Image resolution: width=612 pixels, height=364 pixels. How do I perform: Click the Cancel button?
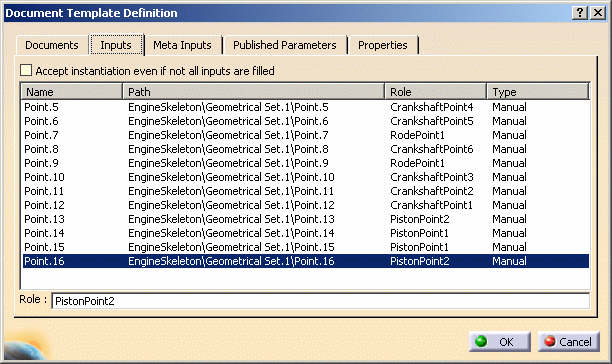[569, 342]
